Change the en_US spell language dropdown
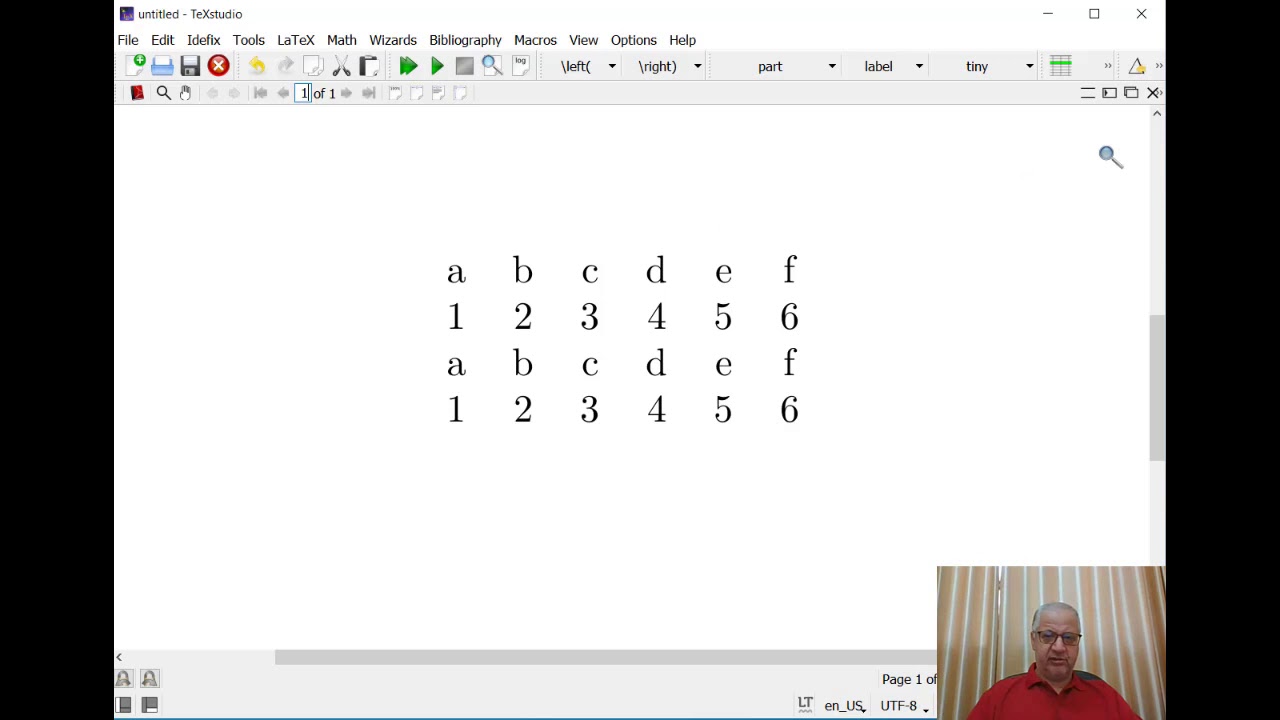 [x=845, y=706]
